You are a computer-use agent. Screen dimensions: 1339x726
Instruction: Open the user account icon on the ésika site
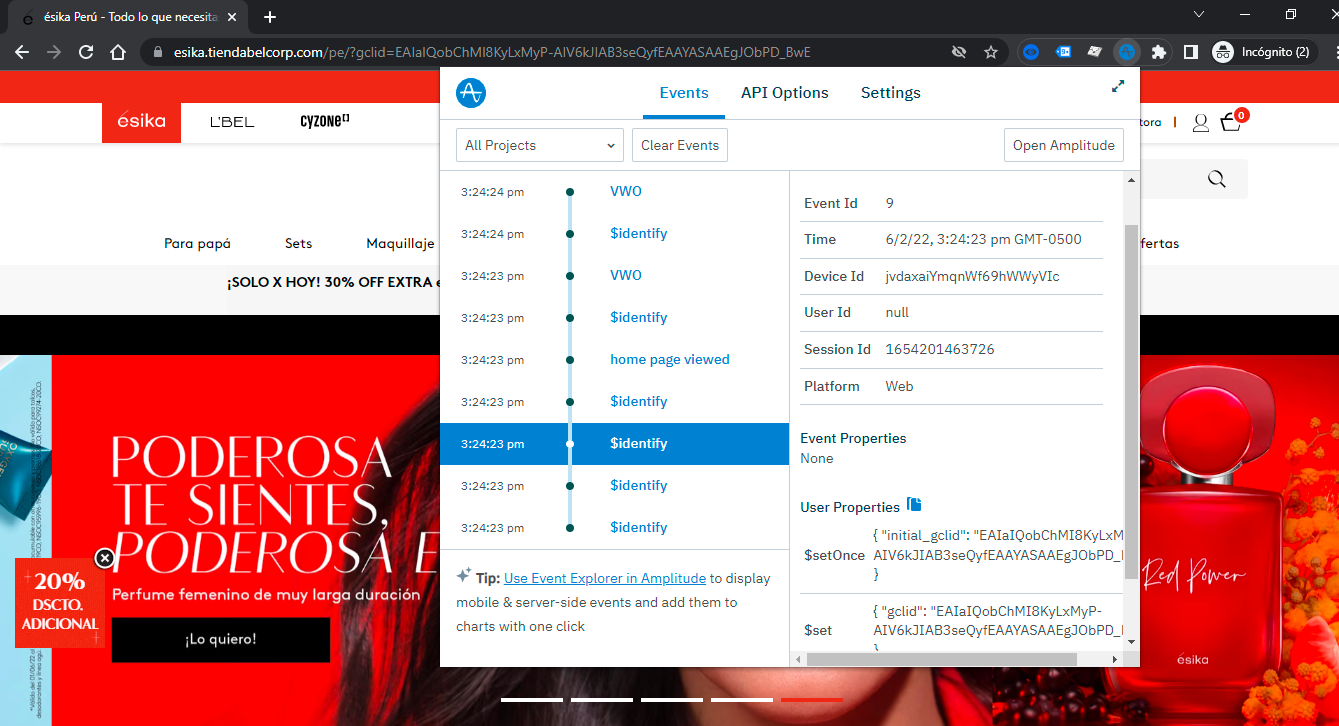(x=1201, y=123)
